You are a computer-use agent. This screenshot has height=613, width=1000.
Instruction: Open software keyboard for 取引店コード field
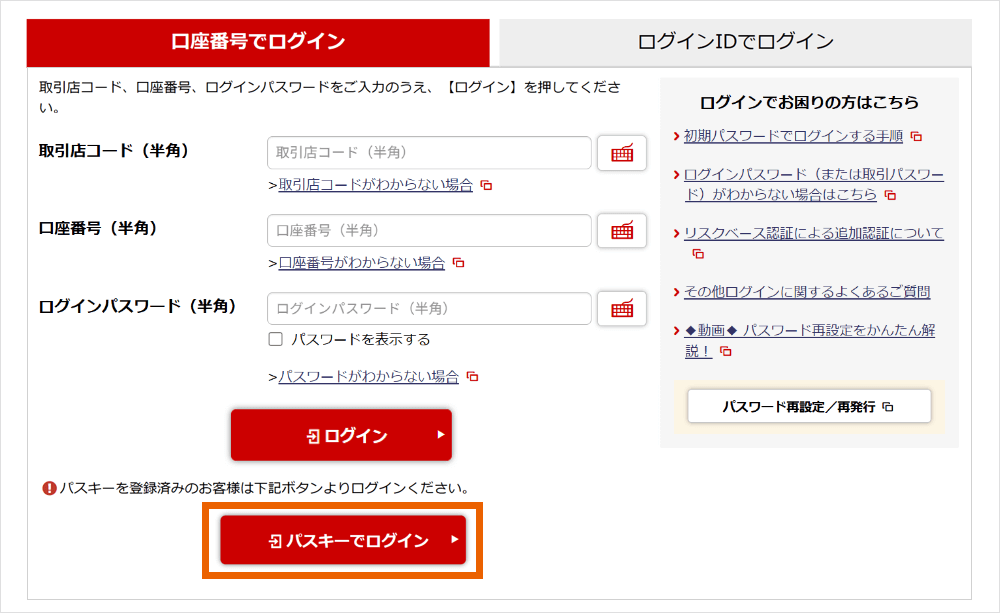click(622, 153)
